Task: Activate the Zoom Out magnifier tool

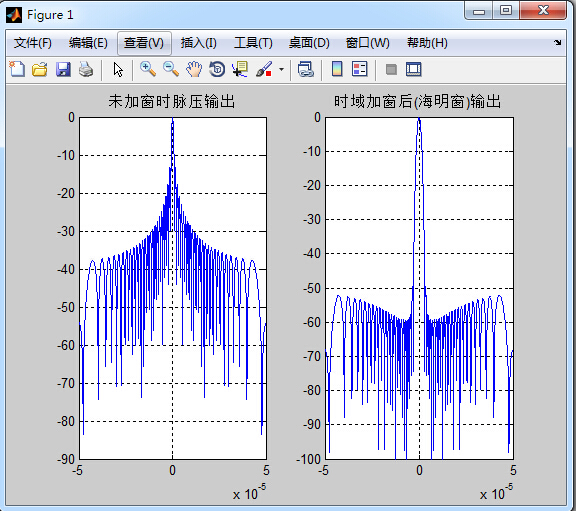Action: coord(171,69)
